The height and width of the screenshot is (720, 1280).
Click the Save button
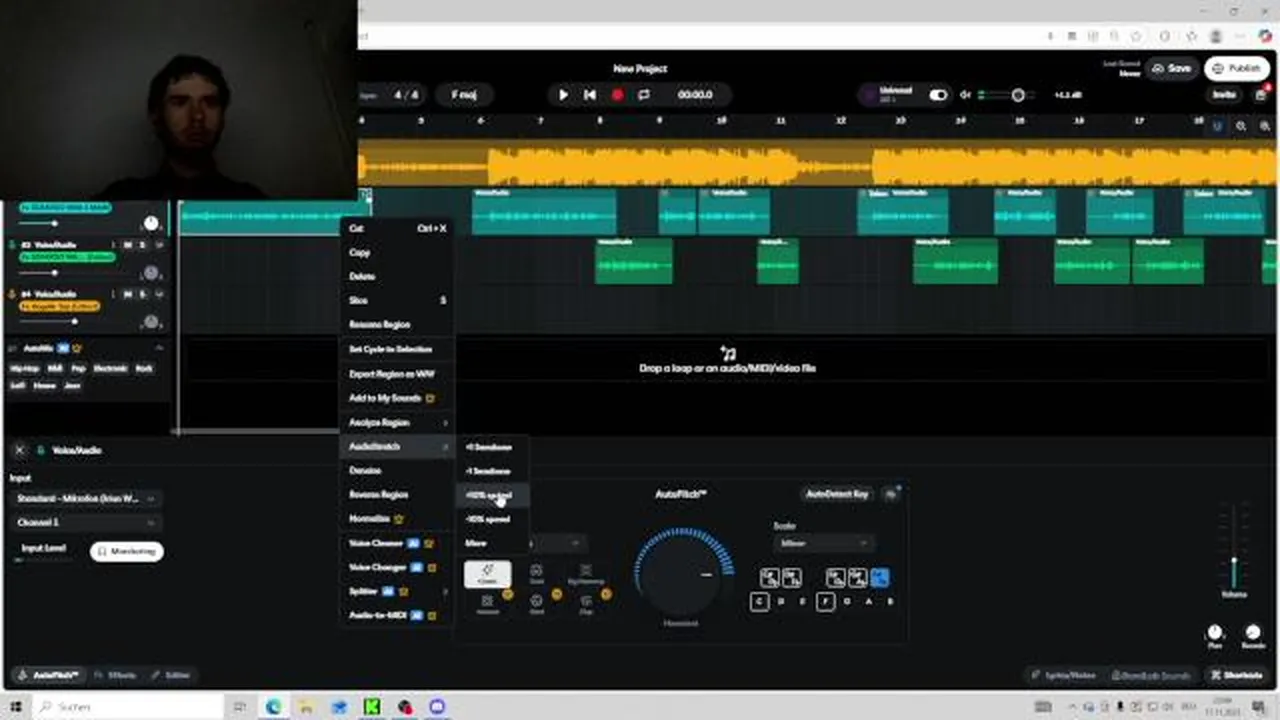coord(1171,68)
